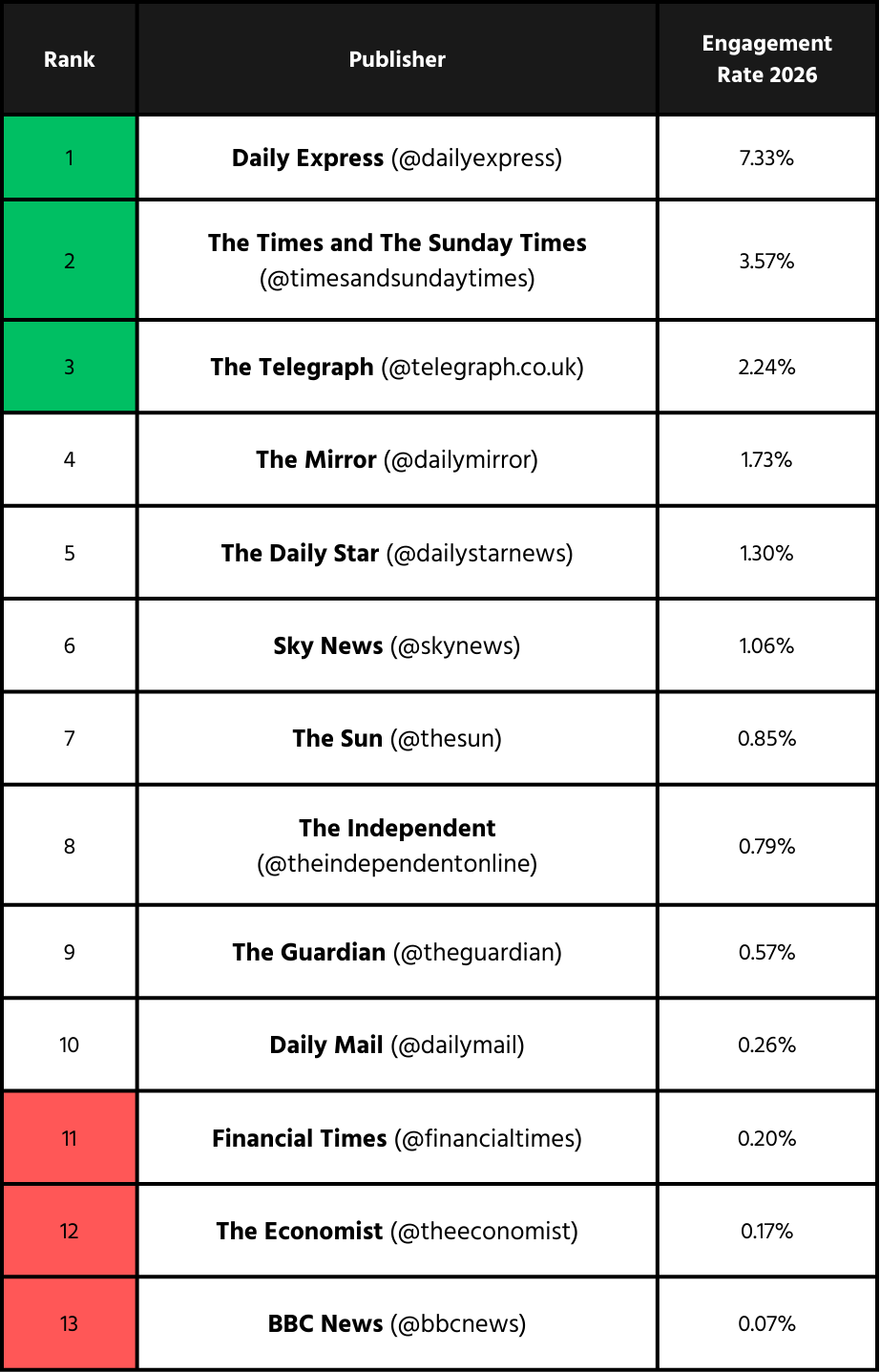Click the Rank column header
Image resolution: width=880 pixels, height=1372 pixels.
point(70,59)
